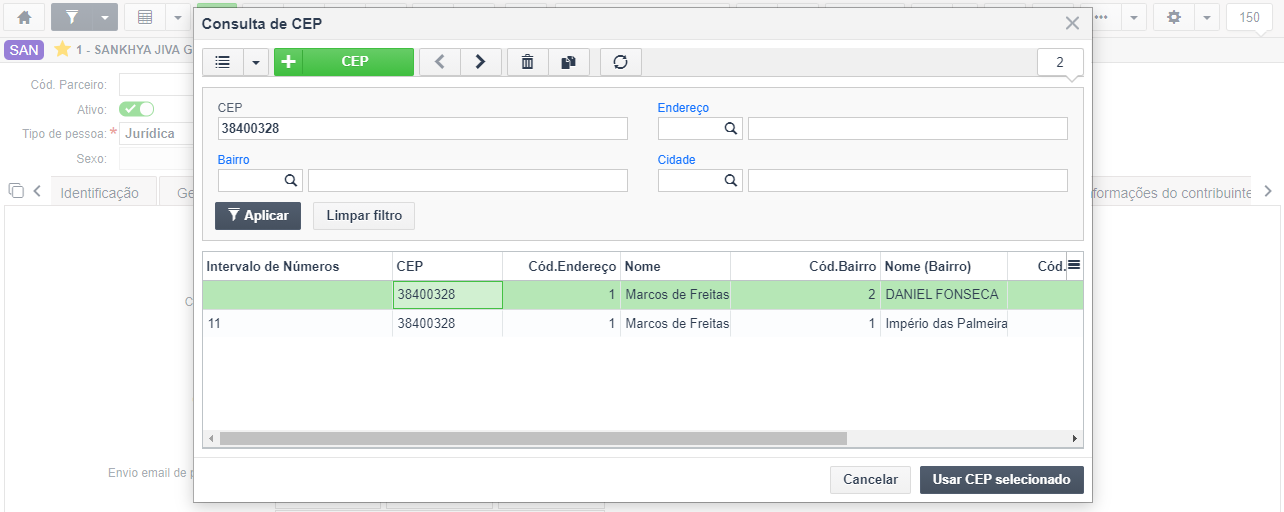Go to previous record arrow
Viewport: 1284px width, 512px height.
(439, 62)
